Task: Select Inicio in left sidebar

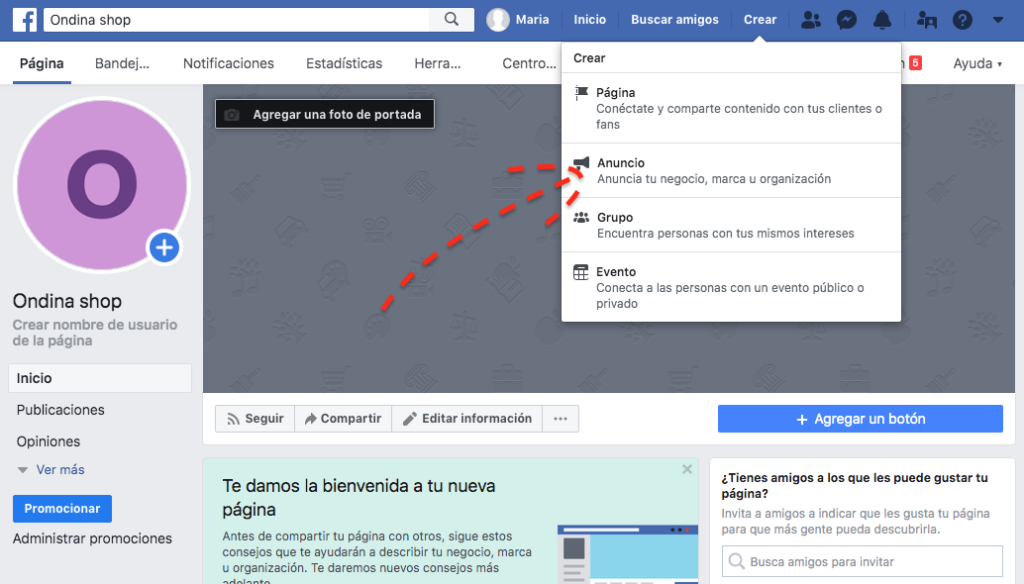Action: point(100,378)
